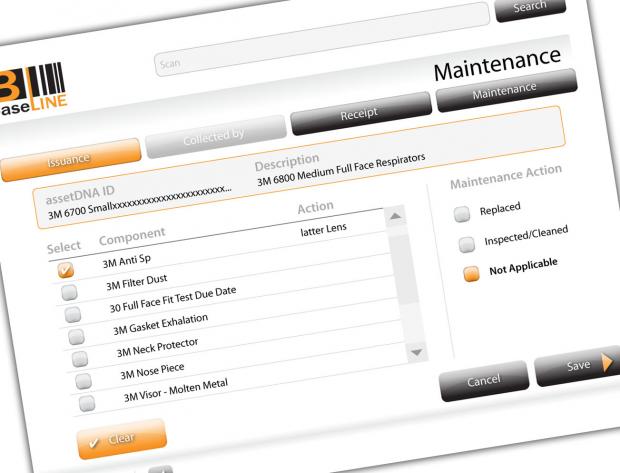Switch to the Receipt tab
This screenshot has width=620, height=473.
[x=360, y=114]
